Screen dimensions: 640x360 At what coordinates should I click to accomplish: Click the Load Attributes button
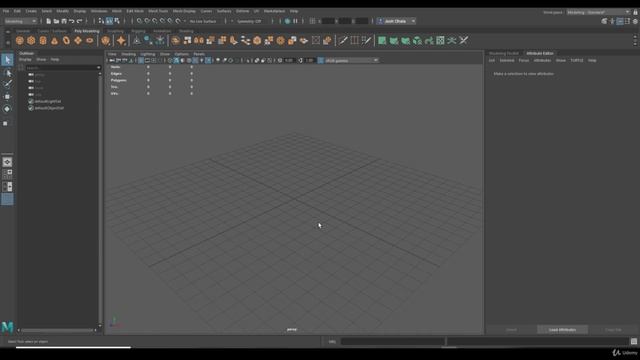(562, 330)
